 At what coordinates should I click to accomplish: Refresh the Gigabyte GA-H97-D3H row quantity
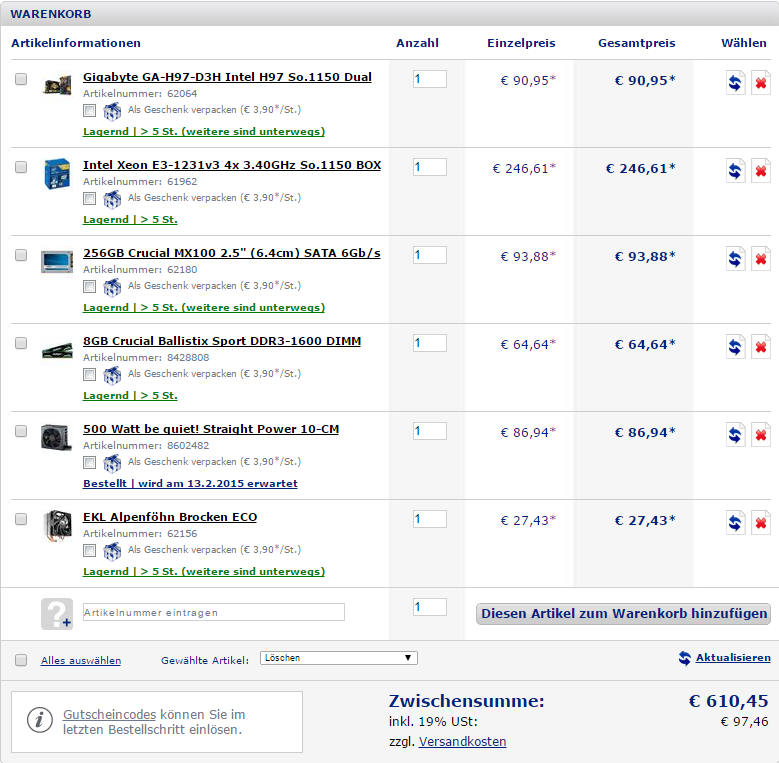click(735, 83)
